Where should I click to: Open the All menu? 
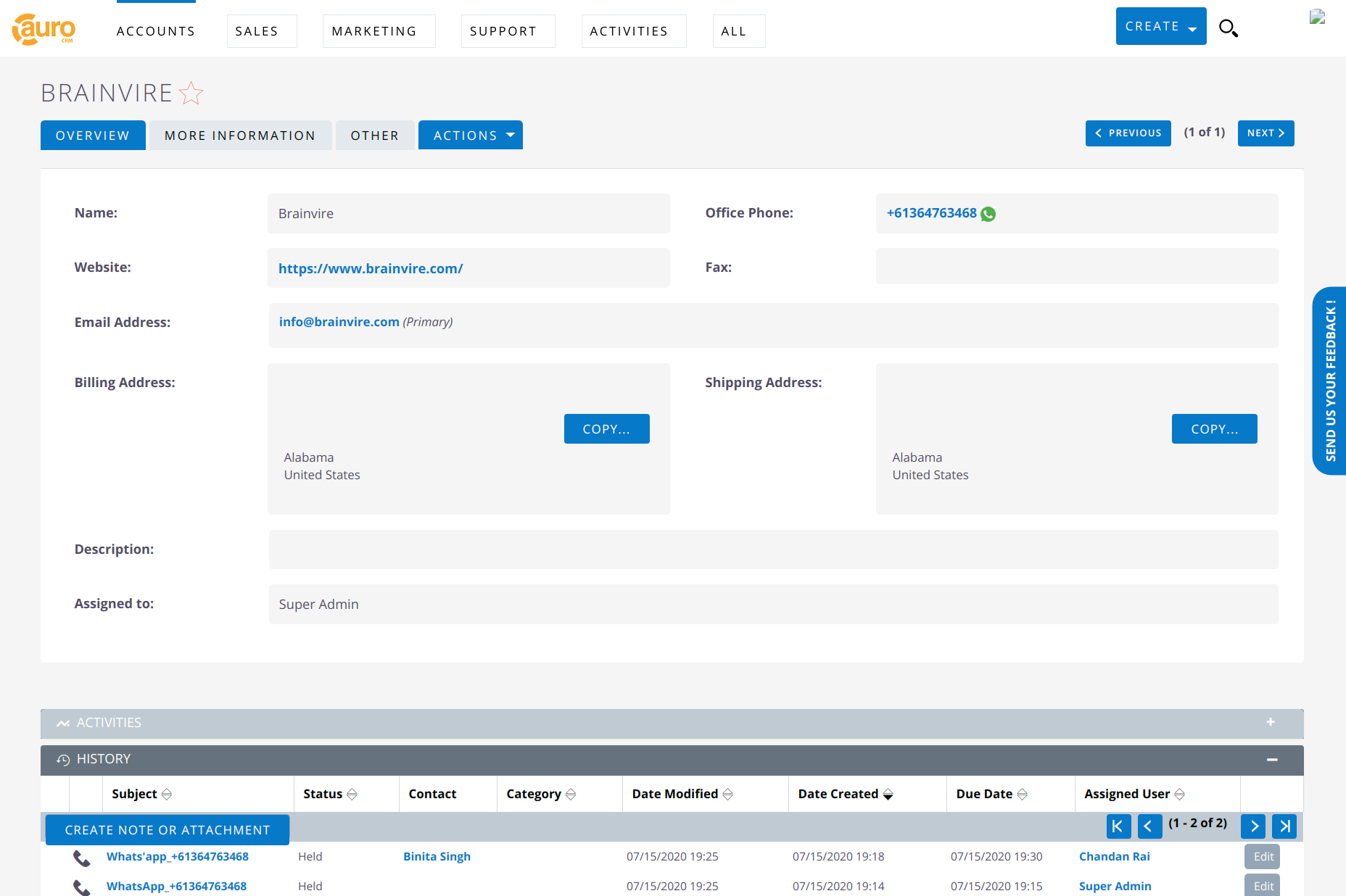(x=739, y=31)
